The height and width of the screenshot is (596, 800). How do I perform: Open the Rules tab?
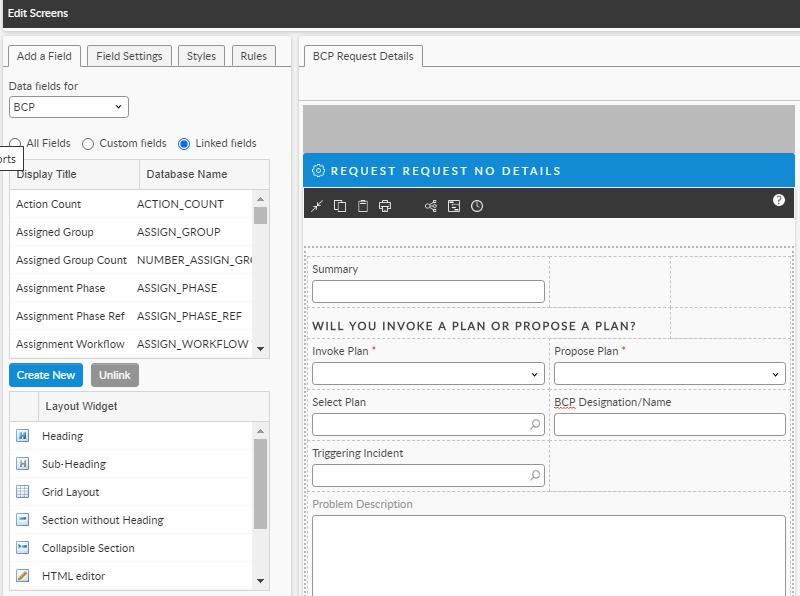click(x=254, y=56)
